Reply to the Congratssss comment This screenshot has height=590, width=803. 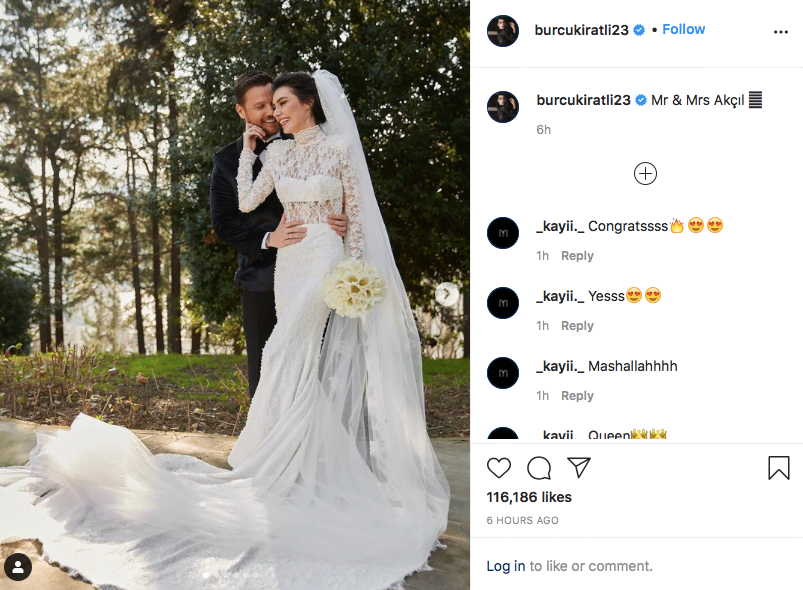pos(577,256)
